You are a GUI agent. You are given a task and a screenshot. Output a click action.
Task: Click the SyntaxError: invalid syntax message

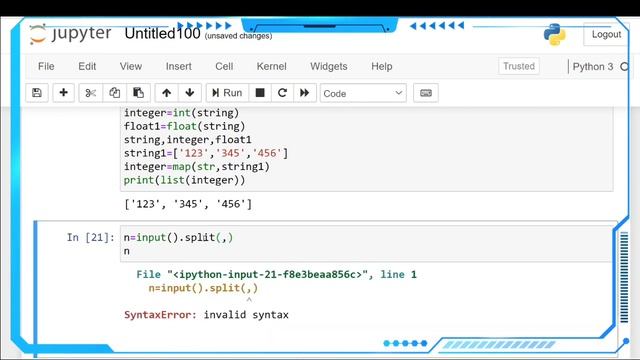206,315
